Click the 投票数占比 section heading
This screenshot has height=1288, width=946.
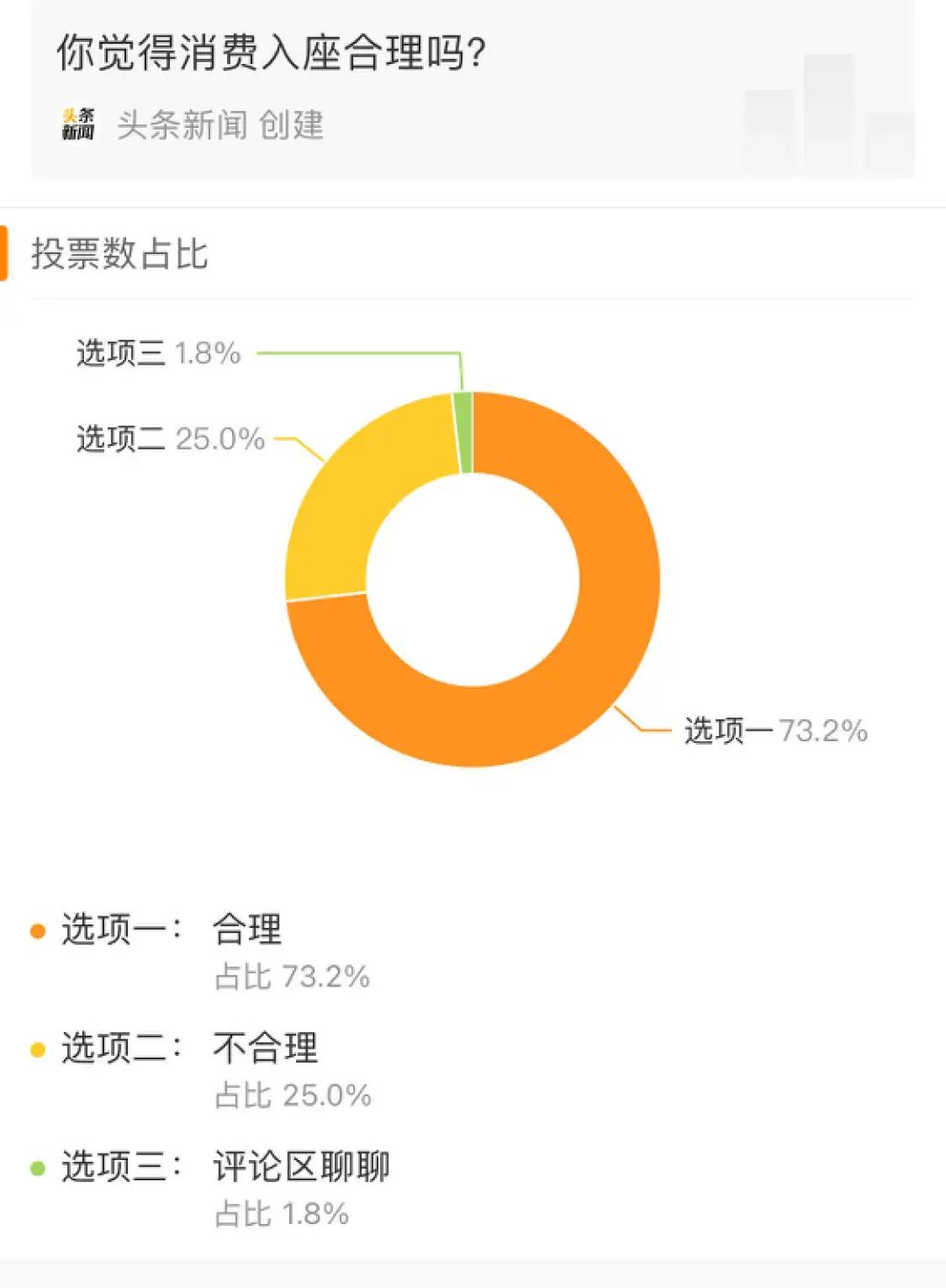click(120, 254)
